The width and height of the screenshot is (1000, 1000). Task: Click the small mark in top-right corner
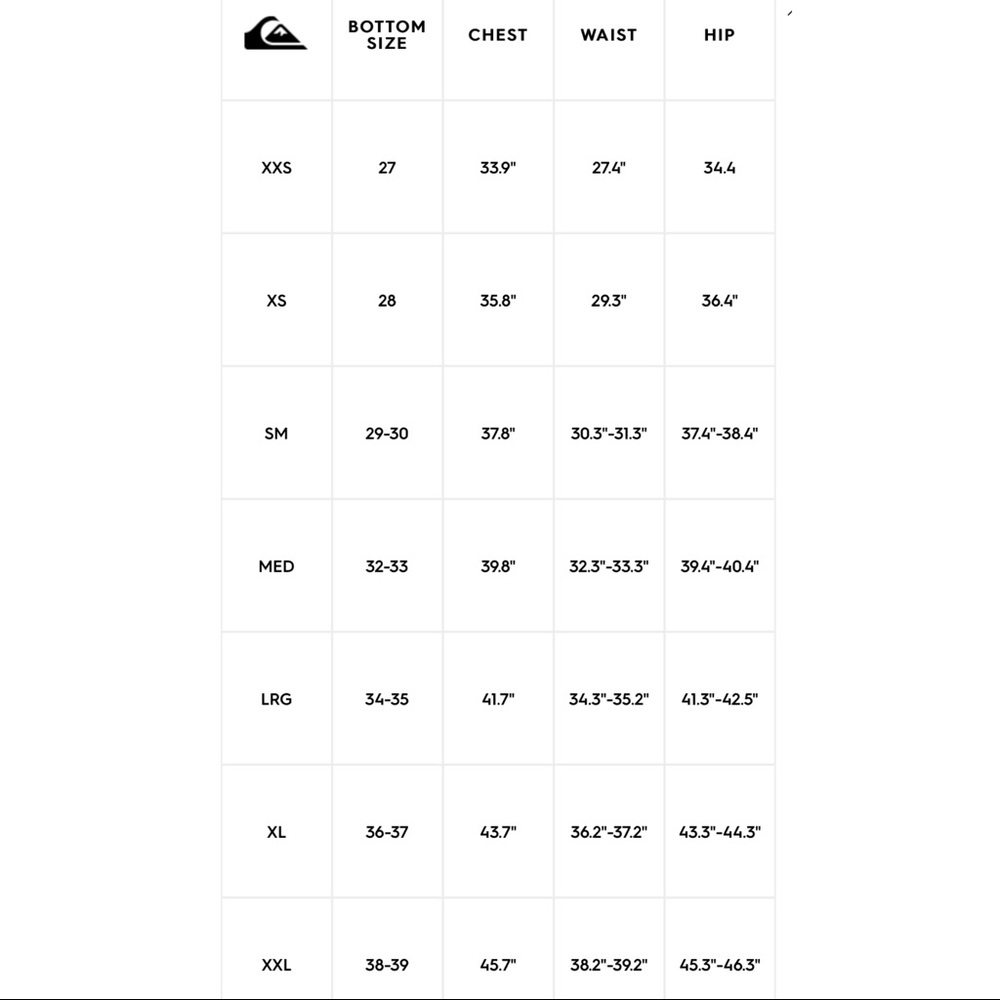point(790,13)
